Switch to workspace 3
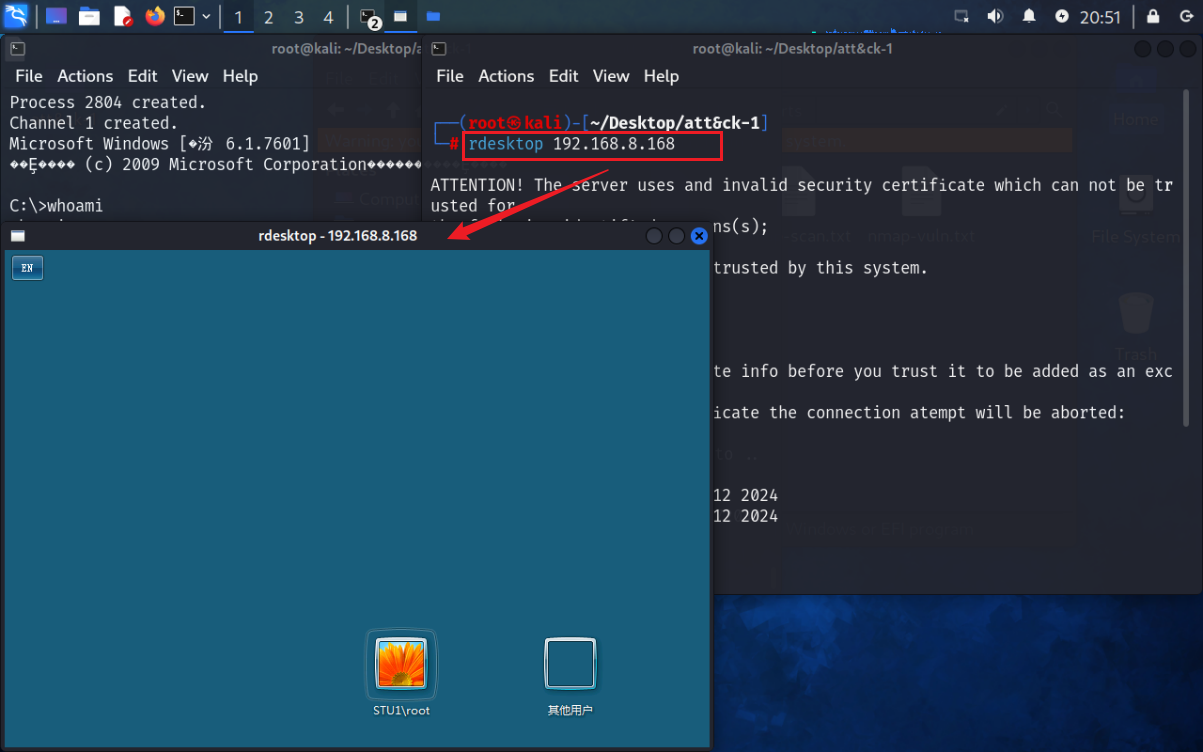 298,17
